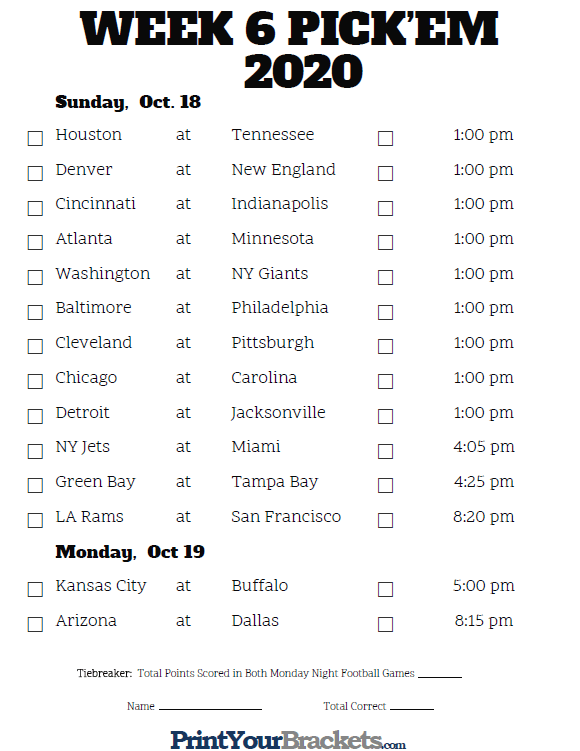The image size is (580, 751).
Task: Check the Houston pick box
Action: pyautogui.click(x=35, y=138)
